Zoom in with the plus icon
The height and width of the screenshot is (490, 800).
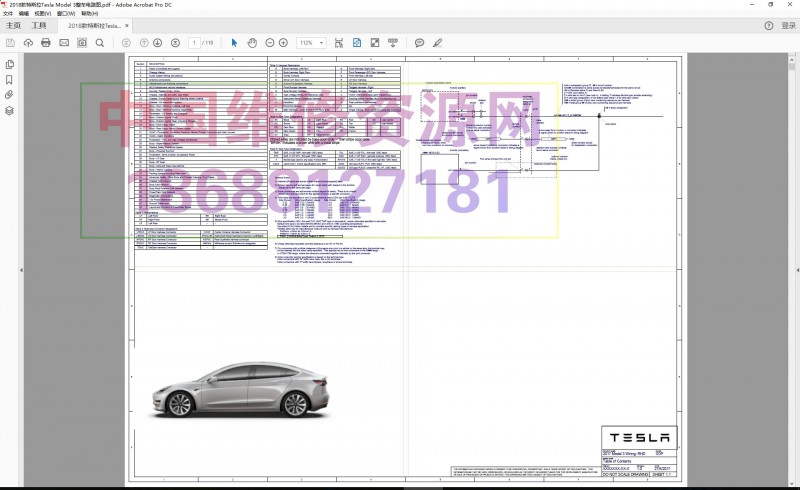(x=284, y=43)
